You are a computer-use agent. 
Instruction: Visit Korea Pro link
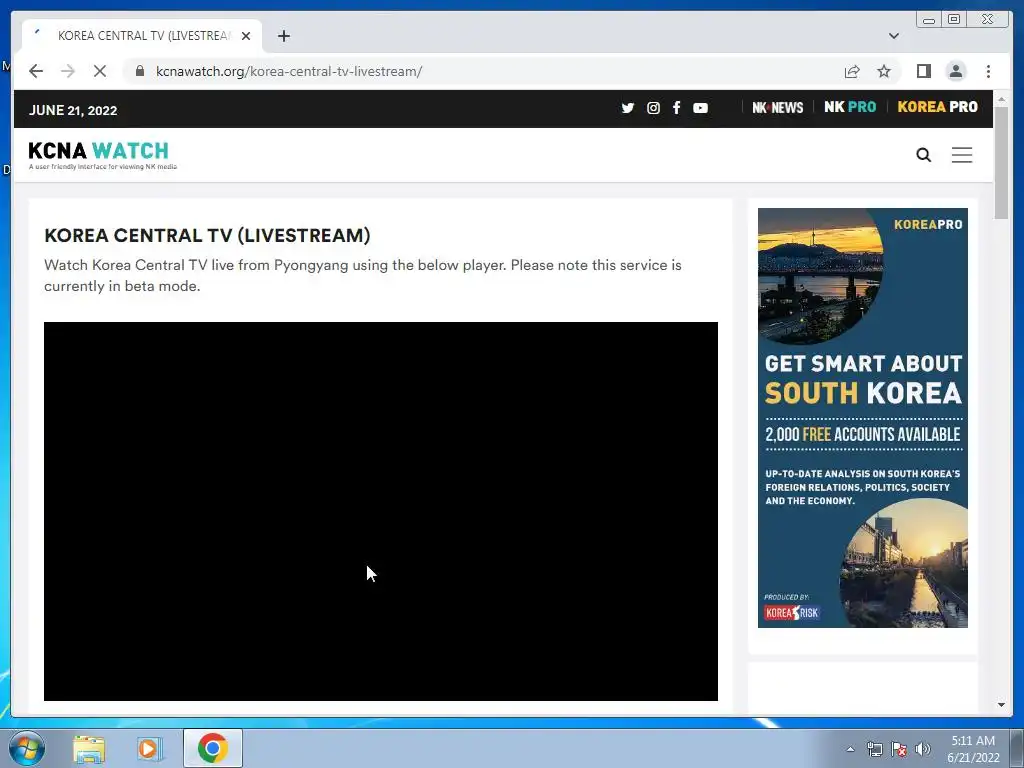pos(937,107)
